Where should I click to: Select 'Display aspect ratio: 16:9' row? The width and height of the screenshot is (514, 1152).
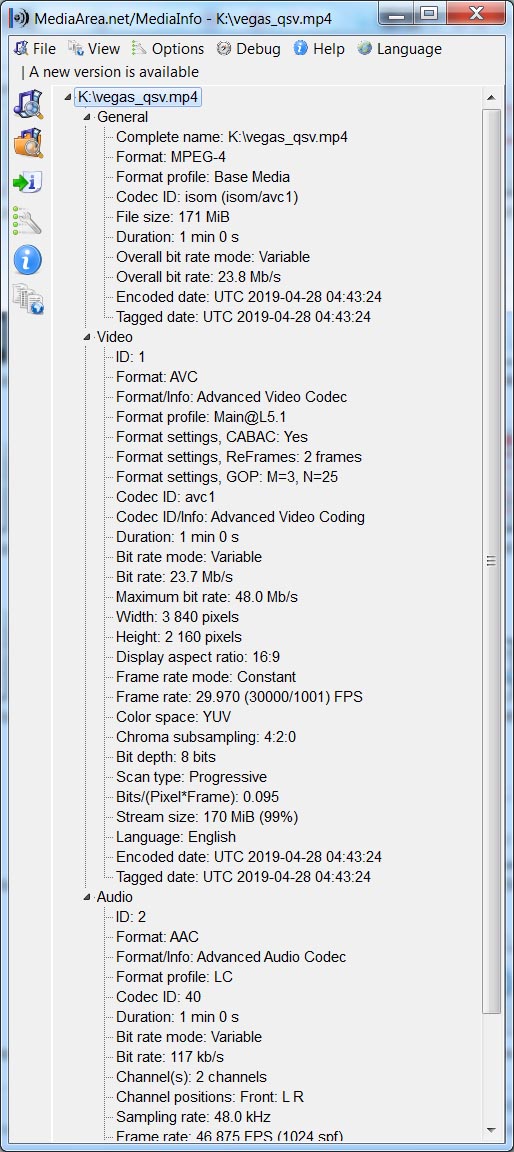(198, 657)
